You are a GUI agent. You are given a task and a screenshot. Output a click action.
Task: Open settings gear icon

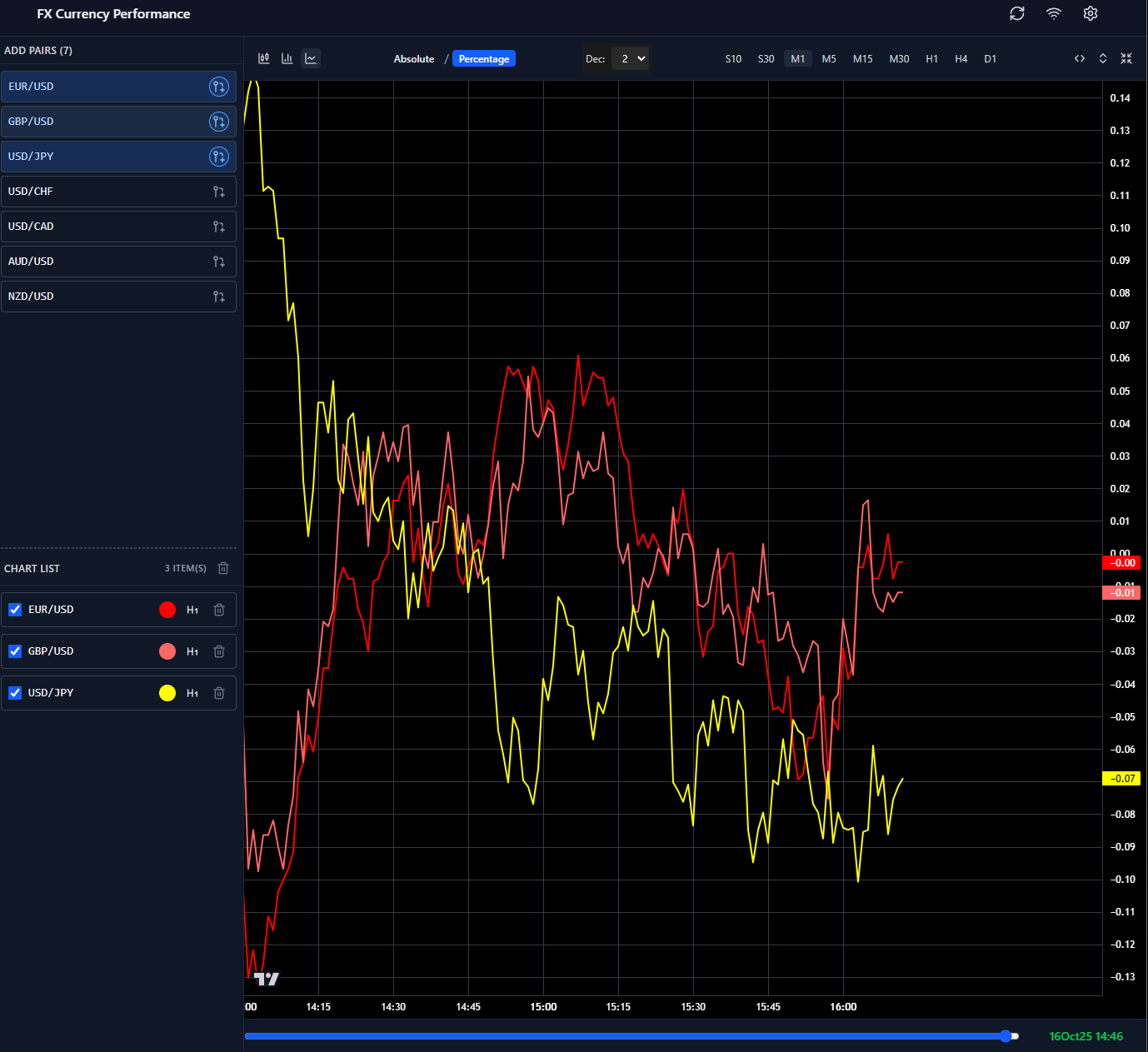tap(1091, 13)
